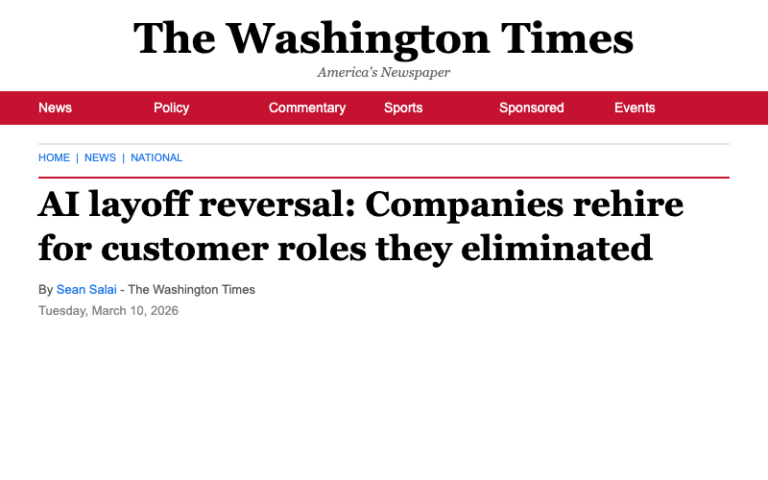Click the separator between NEWS and NATIONAL
This screenshot has height=480, width=768.
[123, 158]
